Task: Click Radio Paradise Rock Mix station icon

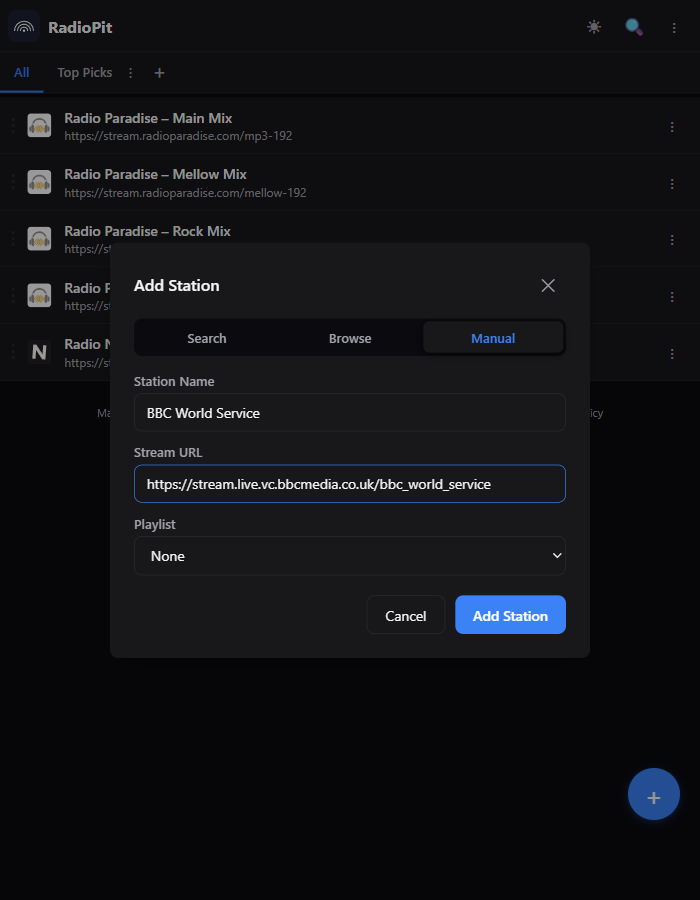Action: (x=39, y=239)
